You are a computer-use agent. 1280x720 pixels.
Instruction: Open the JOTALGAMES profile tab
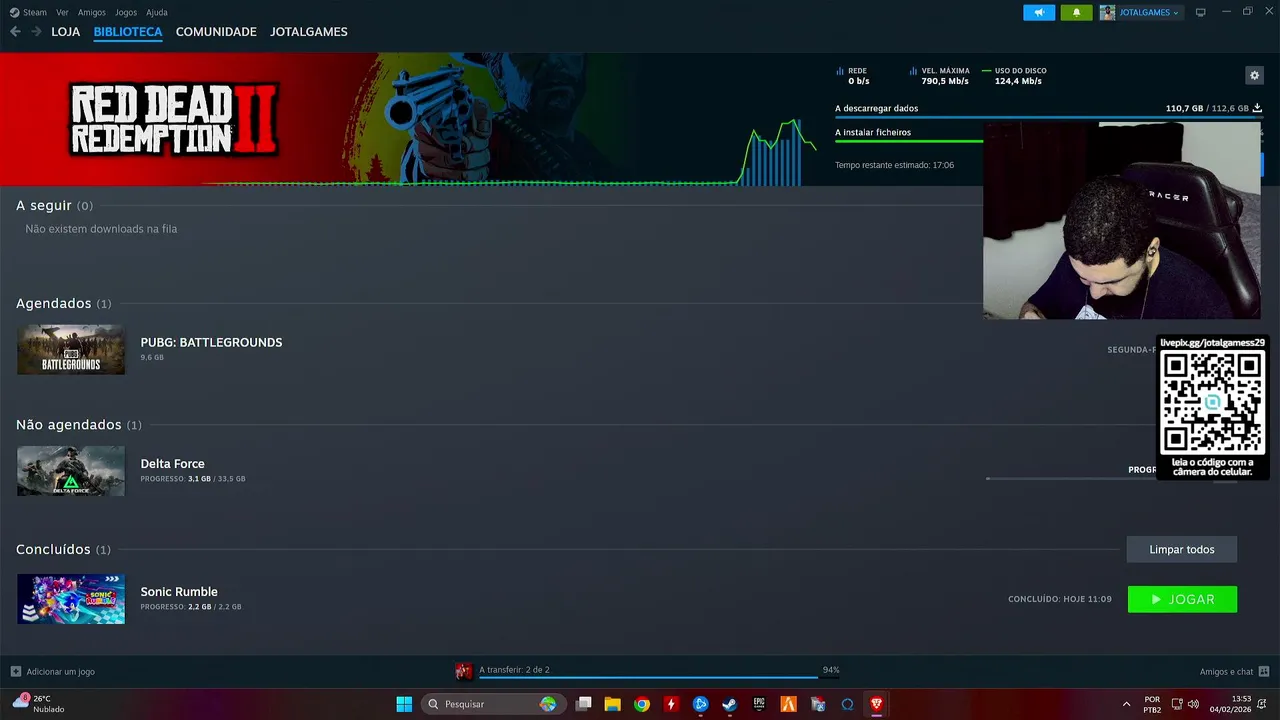click(309, 32)
